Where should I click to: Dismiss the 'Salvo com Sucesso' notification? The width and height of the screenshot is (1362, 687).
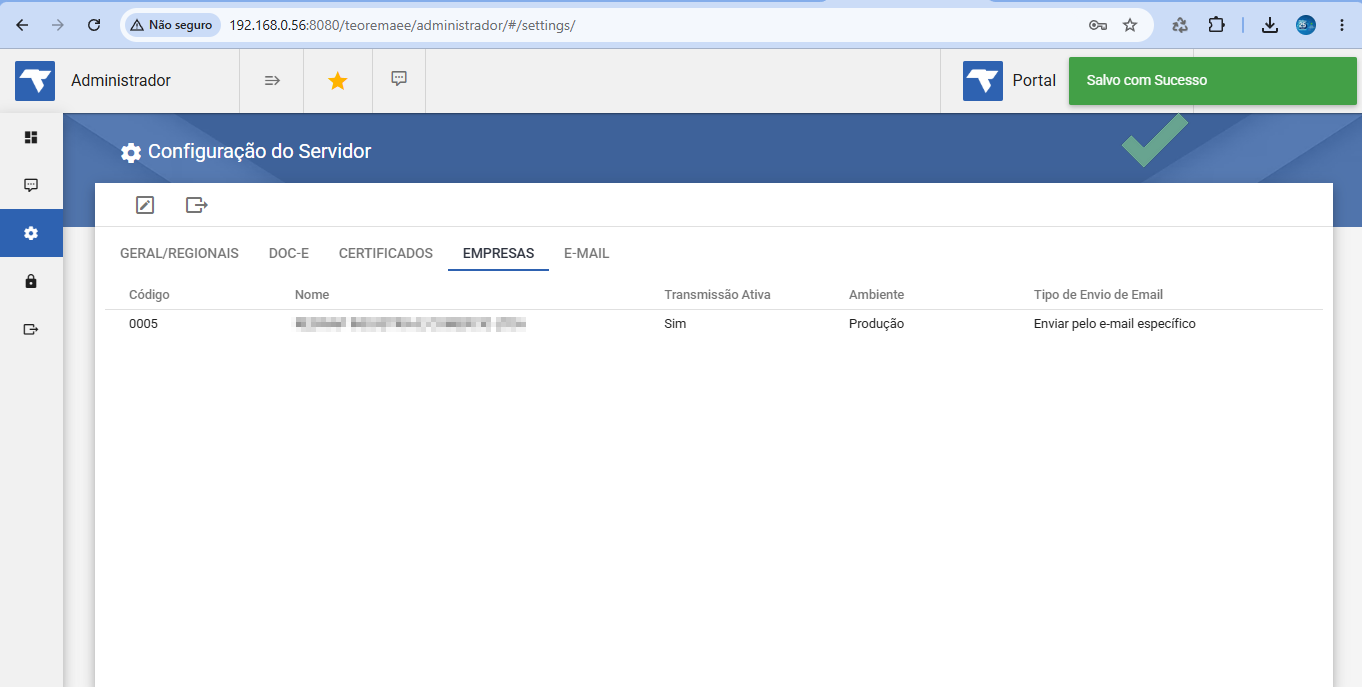[x=1213, y=81]
